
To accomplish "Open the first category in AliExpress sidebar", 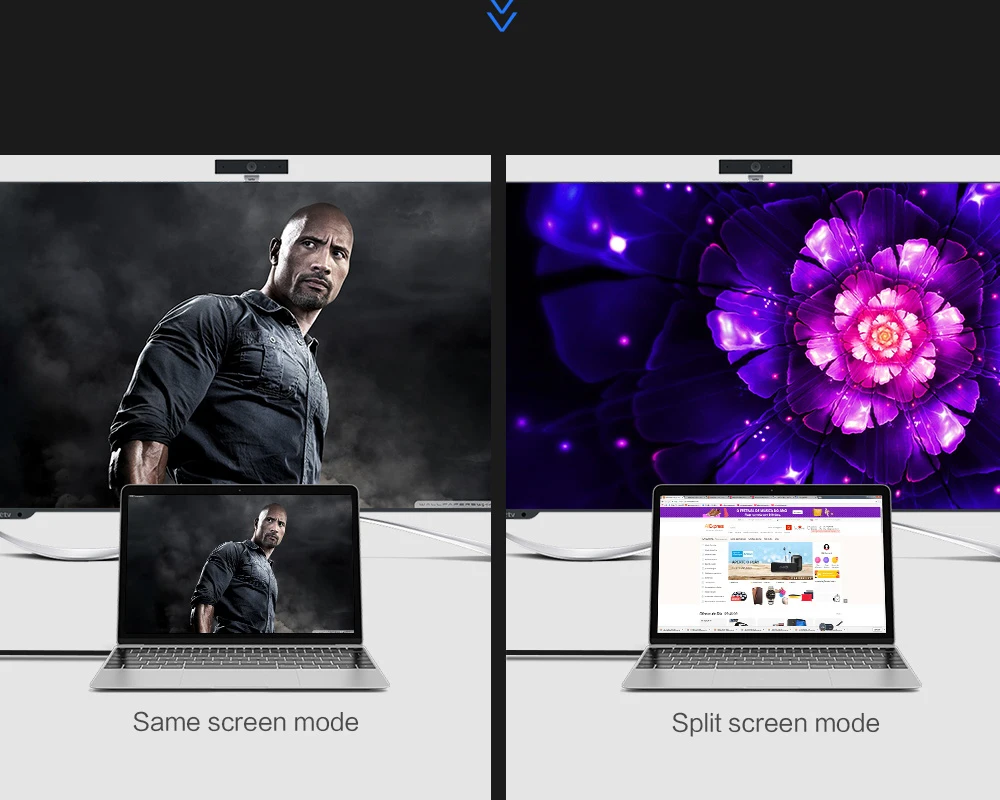I will (711, 546).
